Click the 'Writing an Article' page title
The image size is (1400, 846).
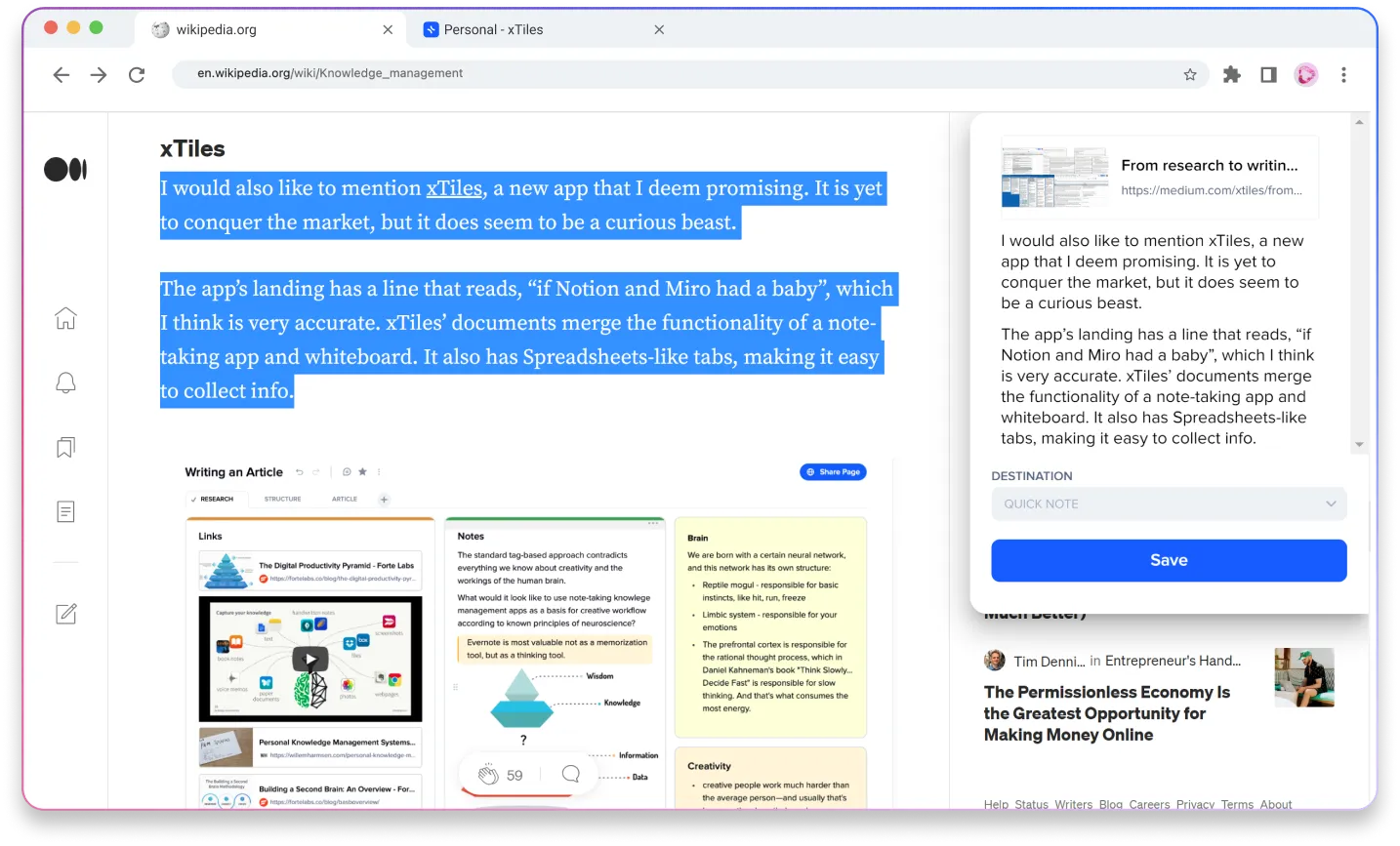(x=234, y=472)
